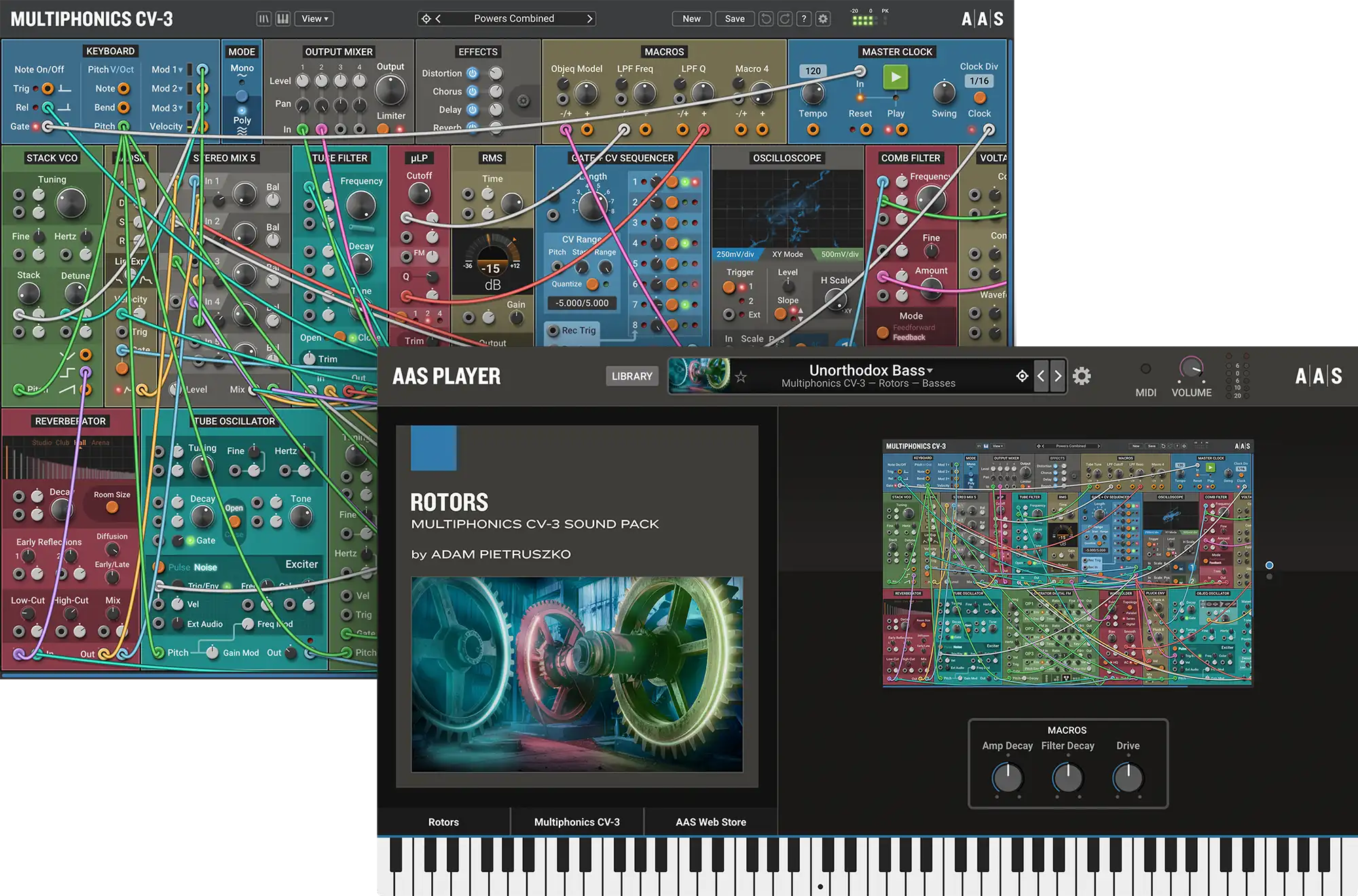
Task: Click the Save button in Multiphonics
Action: pos(735,19)
